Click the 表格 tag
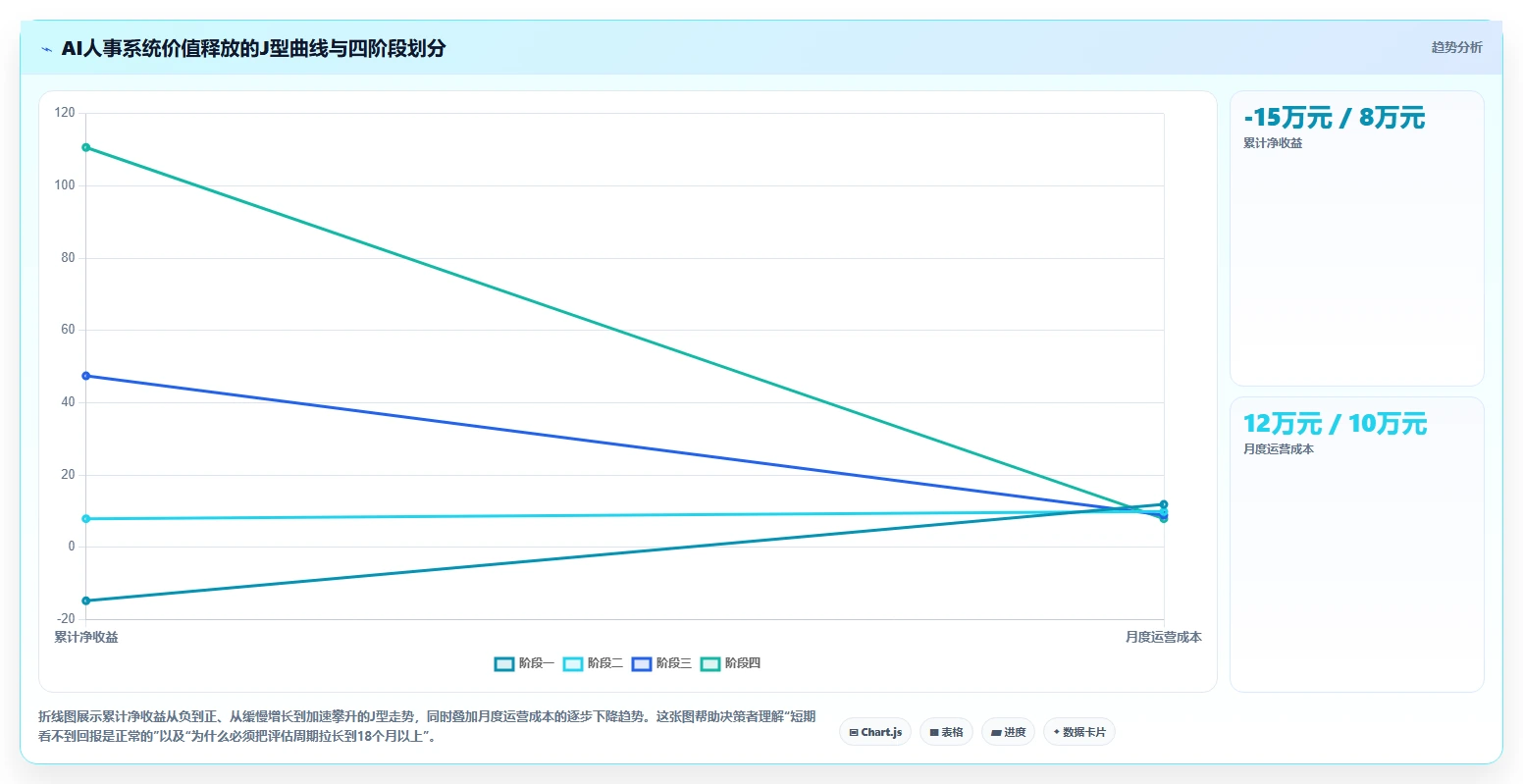The width and height of the screenshot is (1523, 784). point(946,732)
